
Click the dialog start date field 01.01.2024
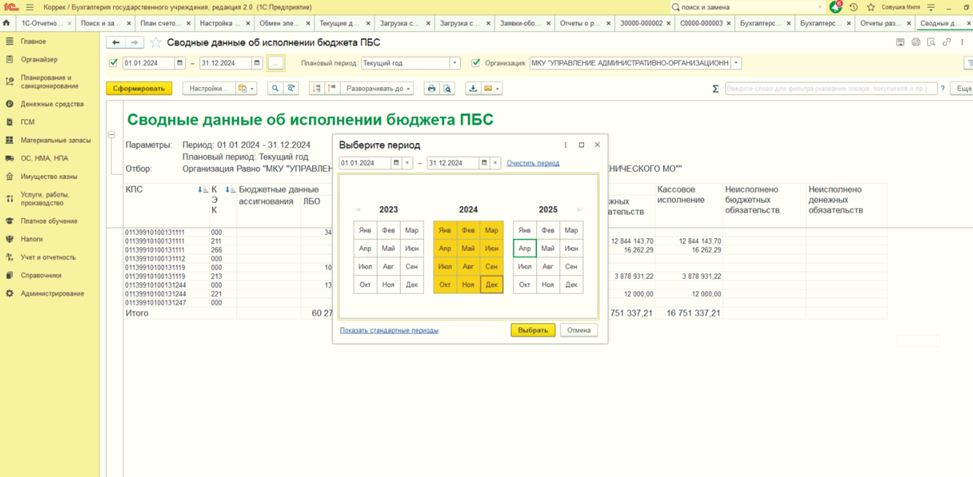(x=364, y=163)
